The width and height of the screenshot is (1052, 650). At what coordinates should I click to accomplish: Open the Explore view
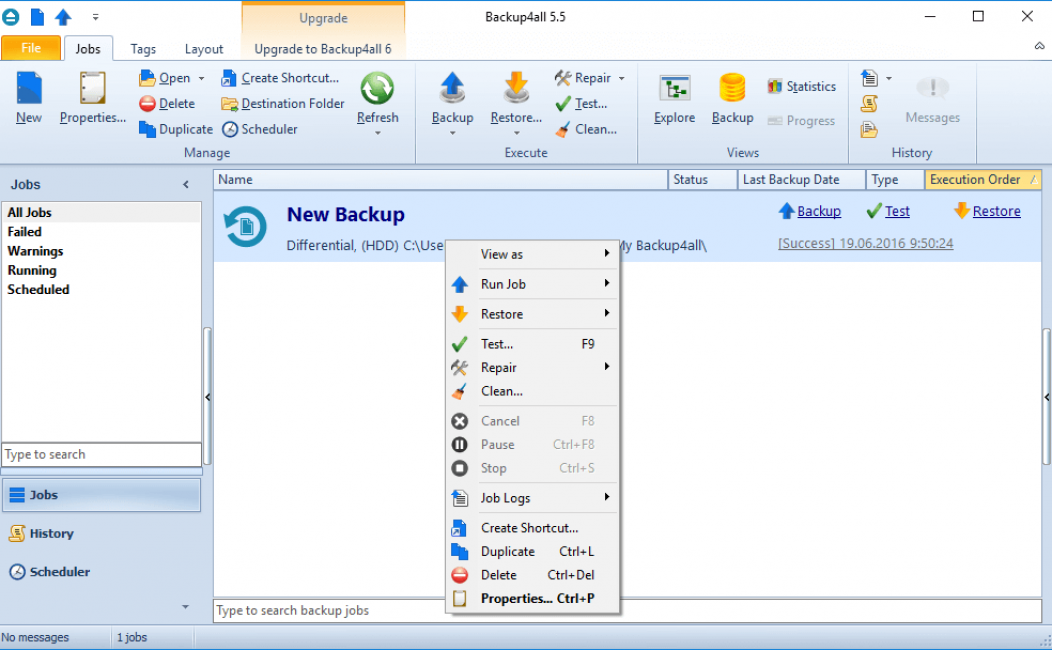pyautogui.click(x=674, y=98)
